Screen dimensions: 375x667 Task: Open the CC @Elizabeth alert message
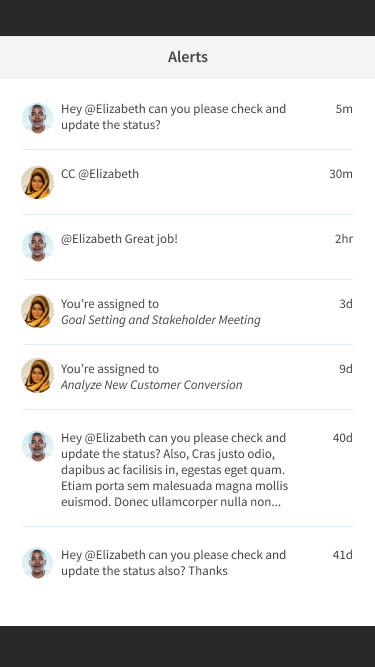coord(100,174)
